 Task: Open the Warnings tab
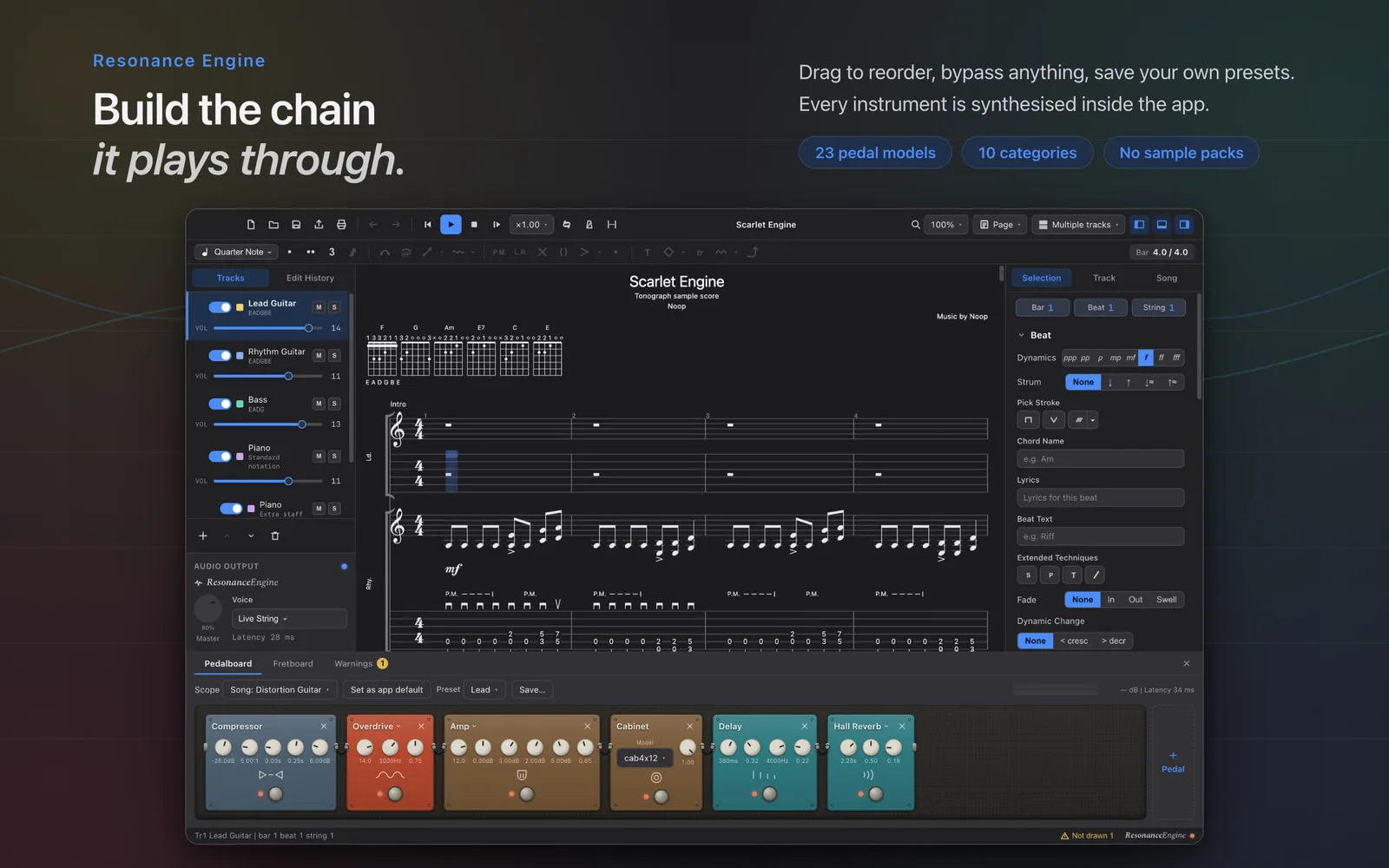point(360,664)
